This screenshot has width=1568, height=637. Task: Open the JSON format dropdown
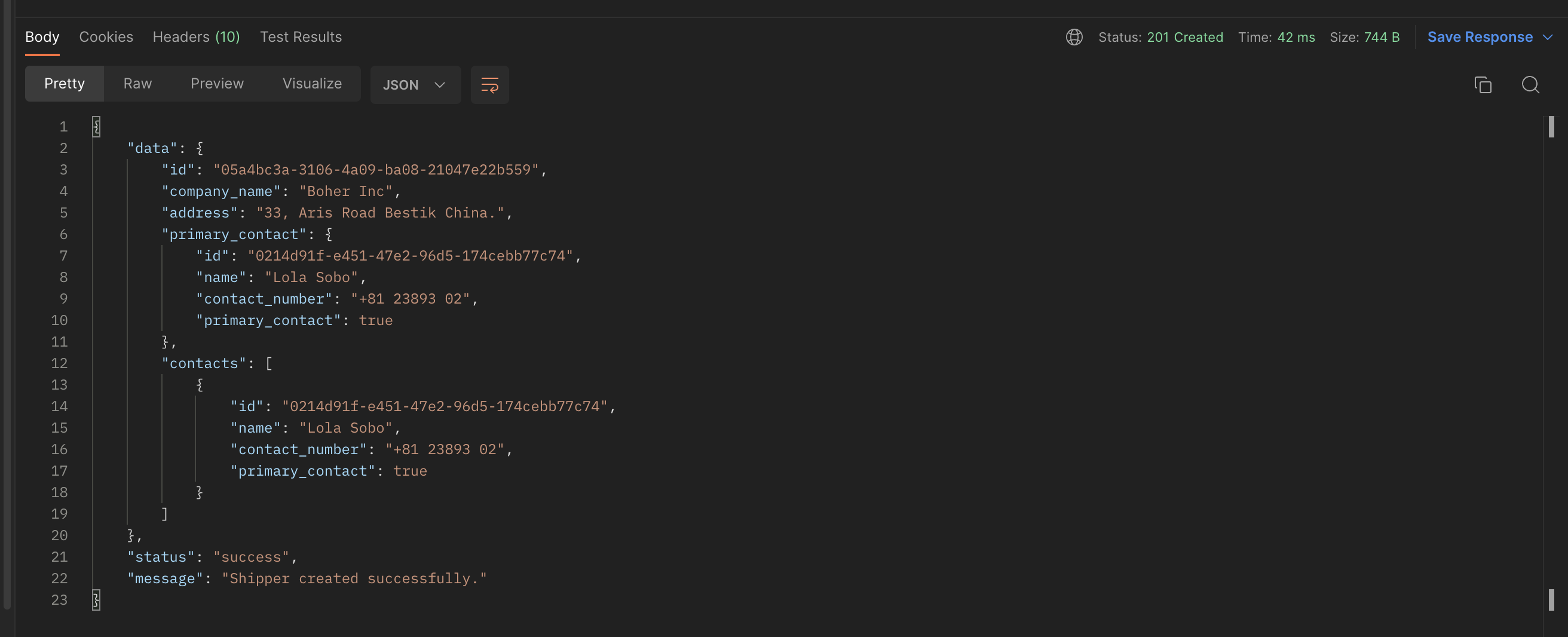[x=415, y=85]
